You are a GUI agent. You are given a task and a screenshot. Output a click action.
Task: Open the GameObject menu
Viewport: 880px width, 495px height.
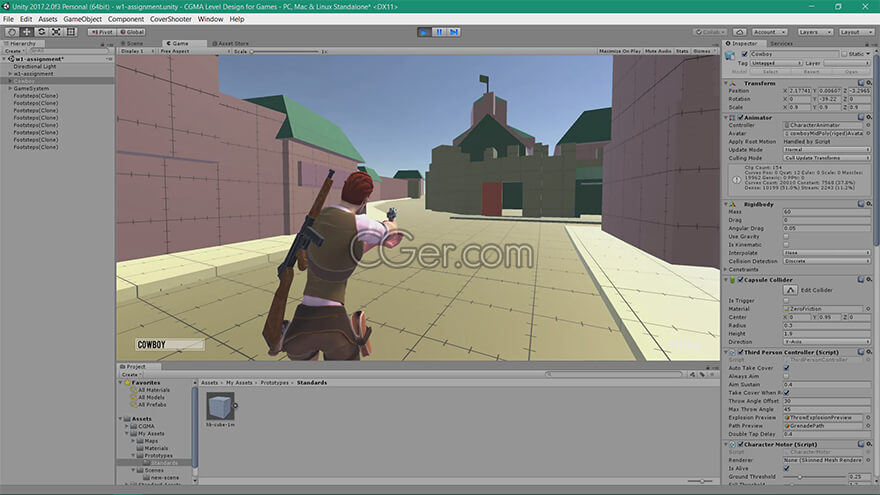pyautogui.click(x=82, y=19)
